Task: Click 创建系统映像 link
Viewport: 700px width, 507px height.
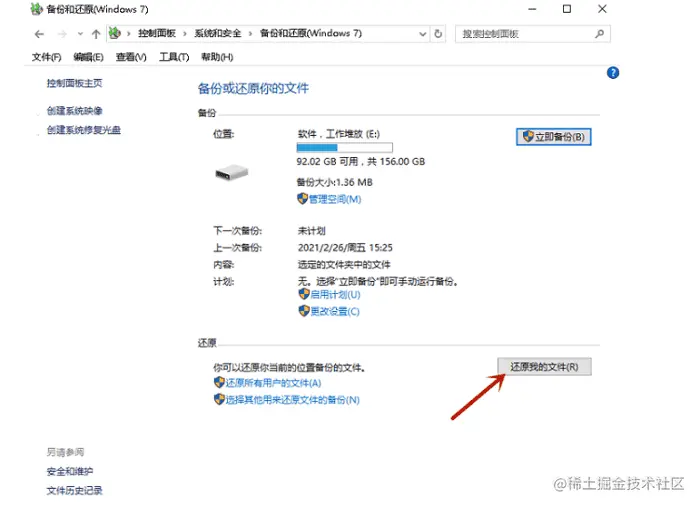Action: [x=75, y=111]
